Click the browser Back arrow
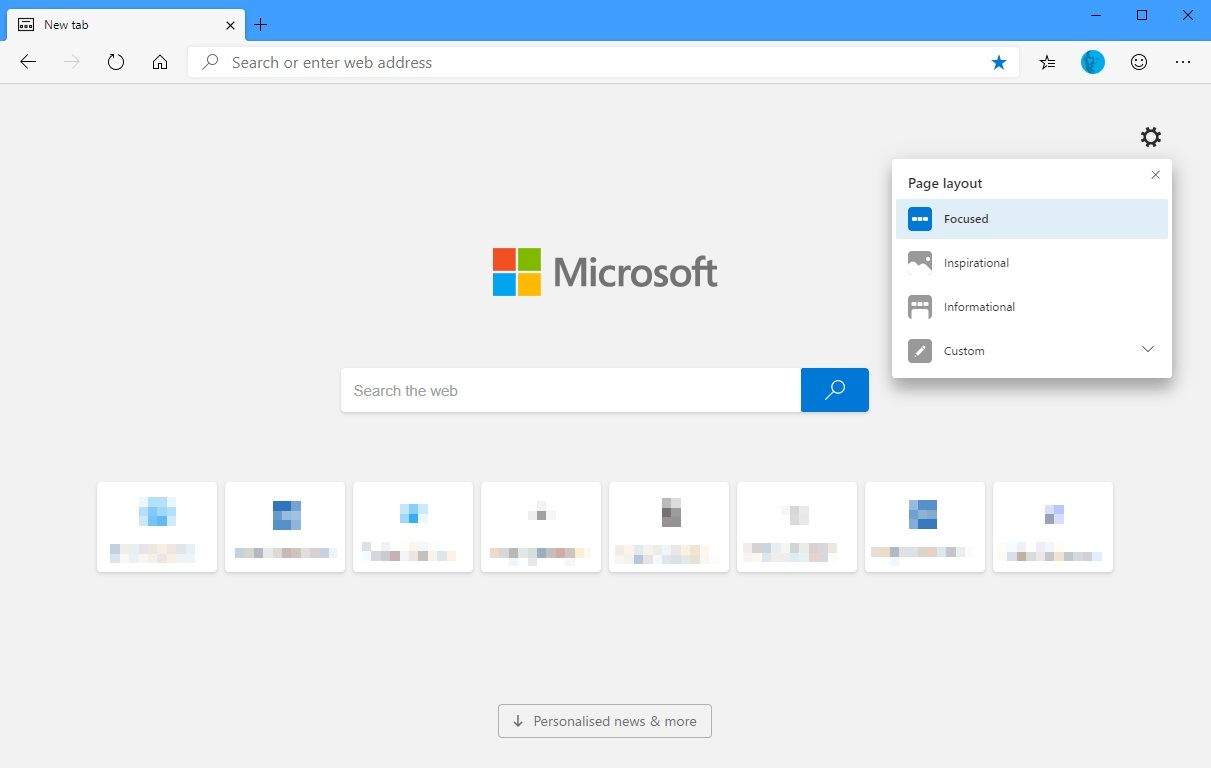This screenshot has width=1211, height=768. coord(28,62)
